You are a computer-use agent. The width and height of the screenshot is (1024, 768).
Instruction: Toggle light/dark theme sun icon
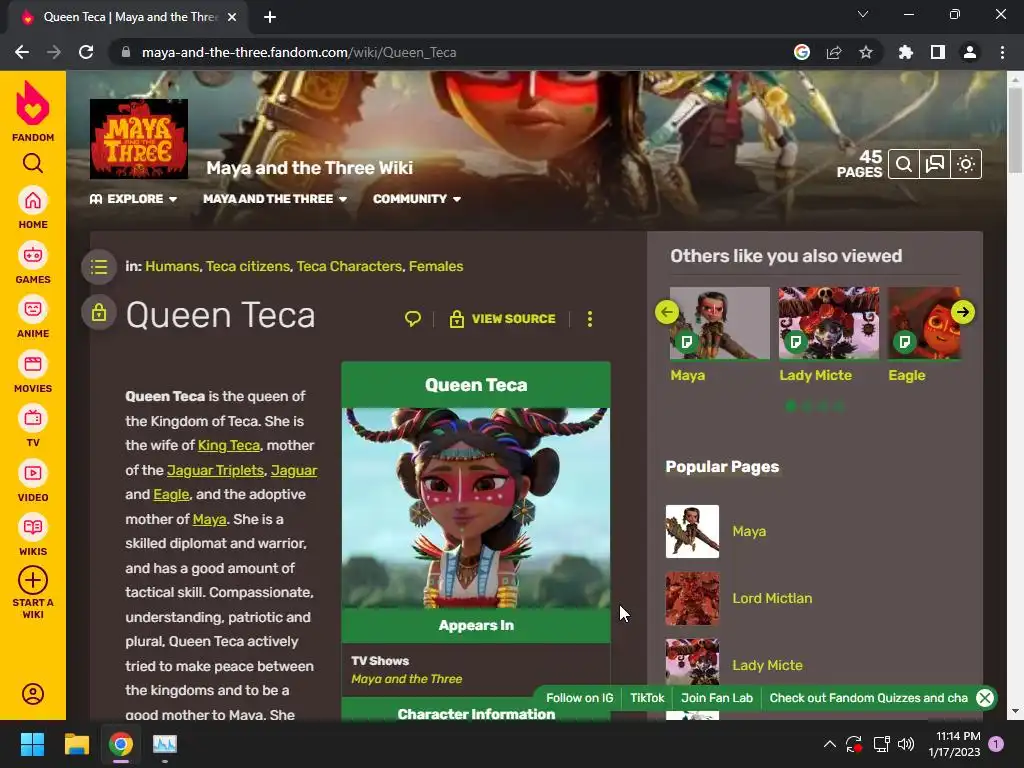pos(966,164)
